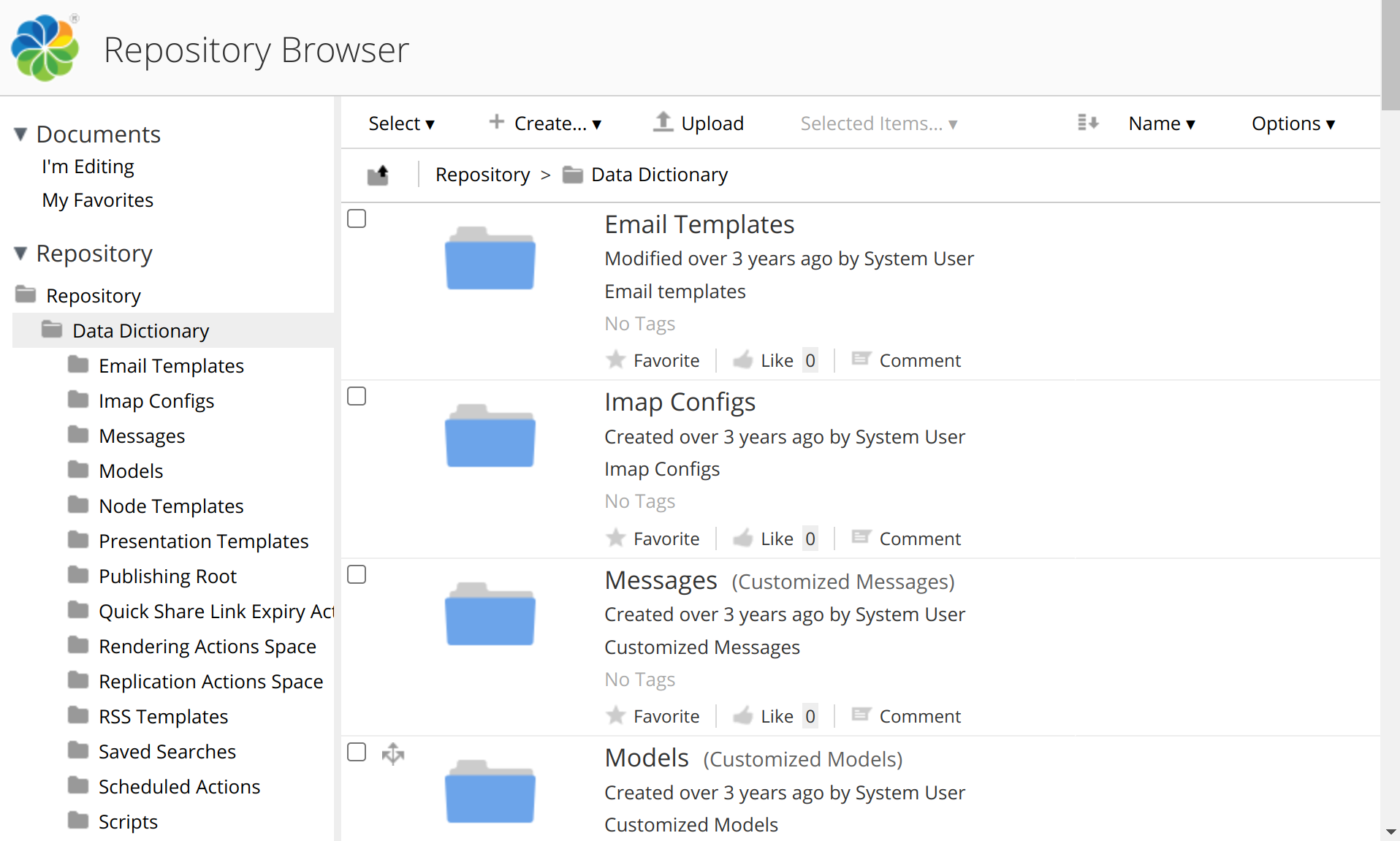
Task: Open the Select dropdown menu
Action: 401,123
